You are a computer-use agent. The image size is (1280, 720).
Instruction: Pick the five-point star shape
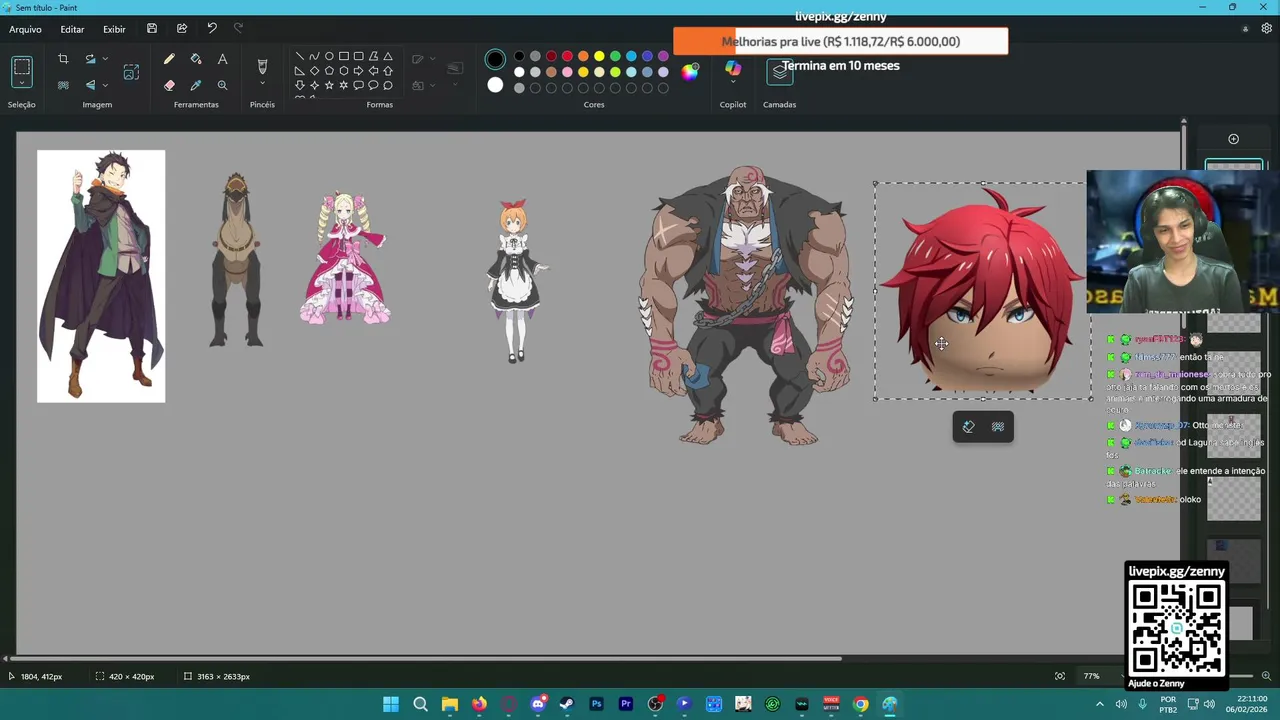[x=329, y=85]
